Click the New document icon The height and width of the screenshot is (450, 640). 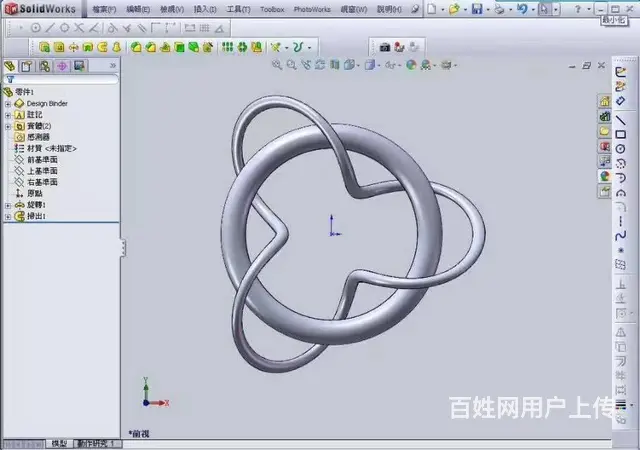tap(432, 9)
